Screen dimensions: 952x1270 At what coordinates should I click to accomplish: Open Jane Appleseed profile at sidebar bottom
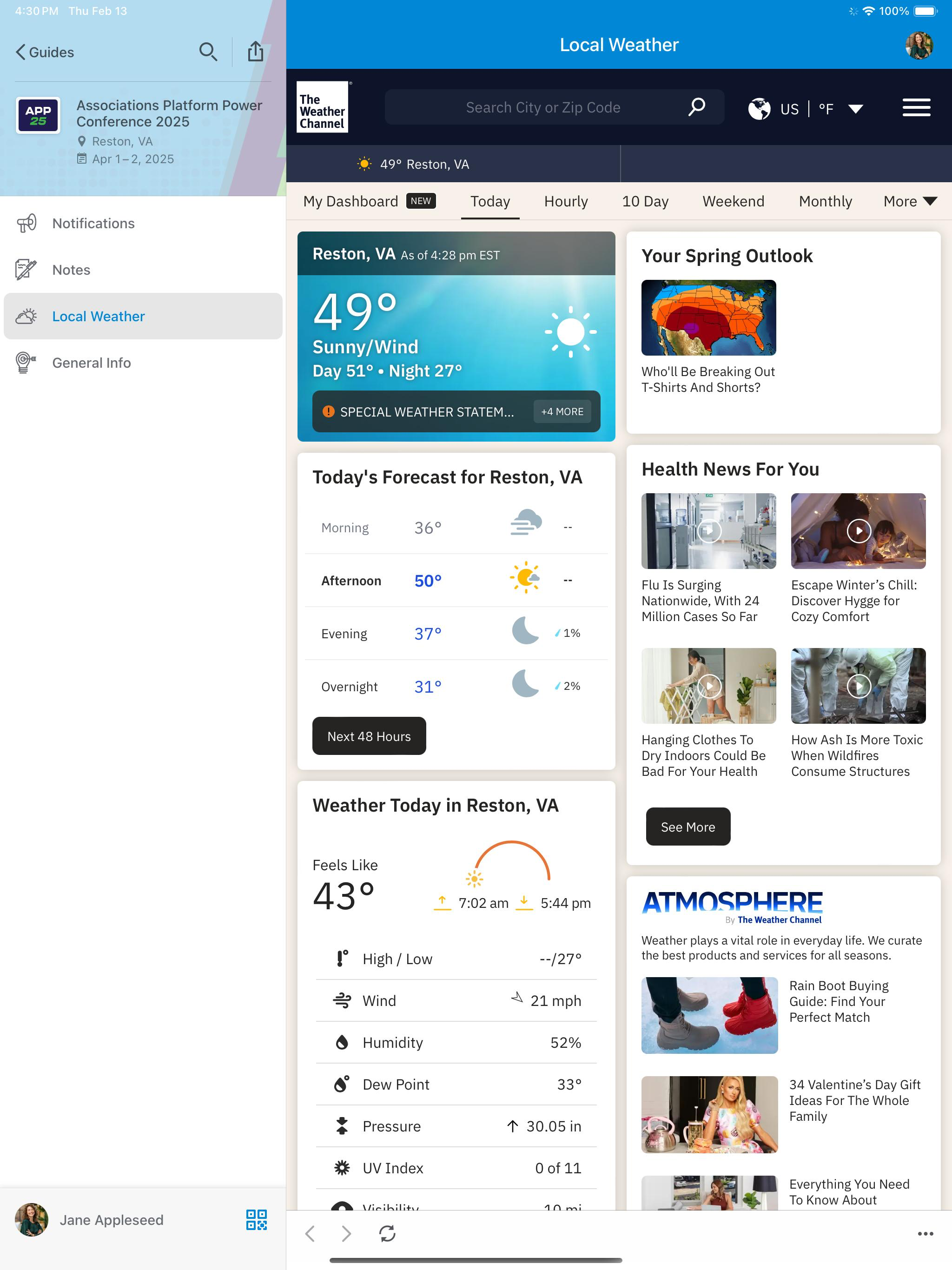tap(90, 1220)
